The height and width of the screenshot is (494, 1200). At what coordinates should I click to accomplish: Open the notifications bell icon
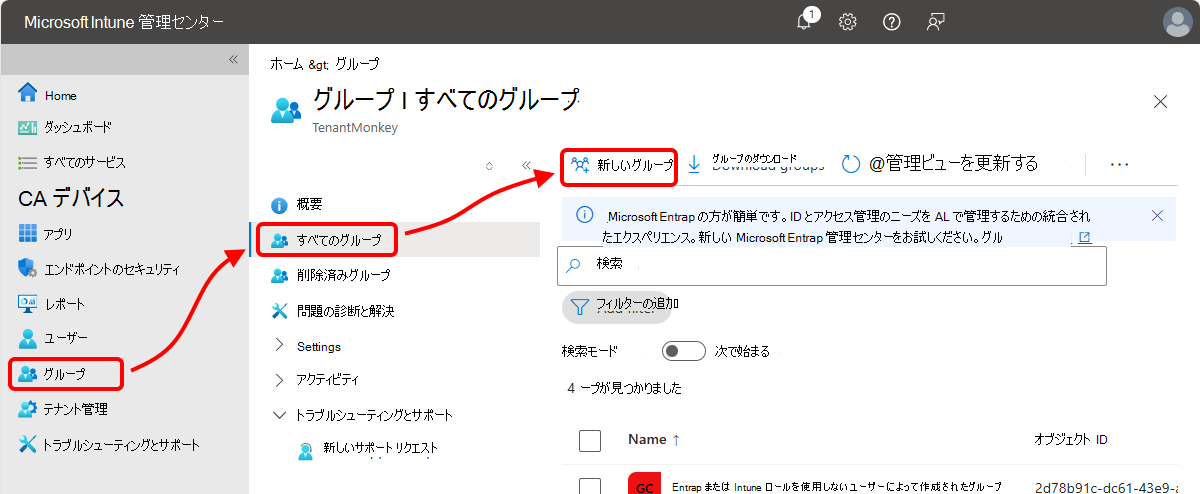pyautogui.click(x=806, y=21)
